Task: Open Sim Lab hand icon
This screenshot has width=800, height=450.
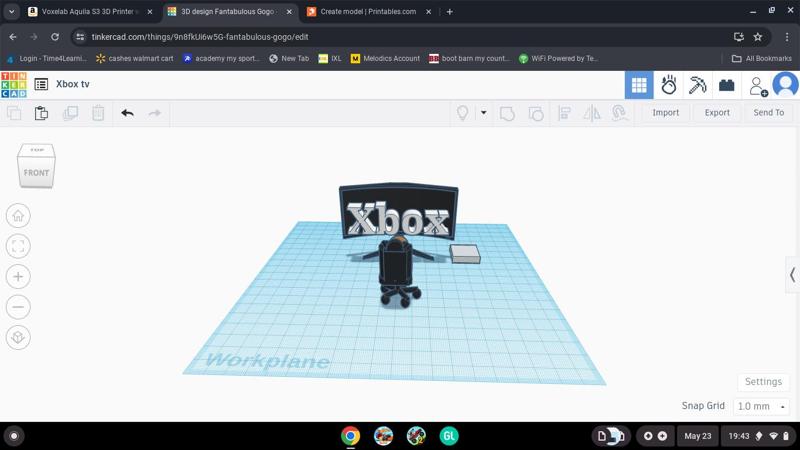Action: 668,85
